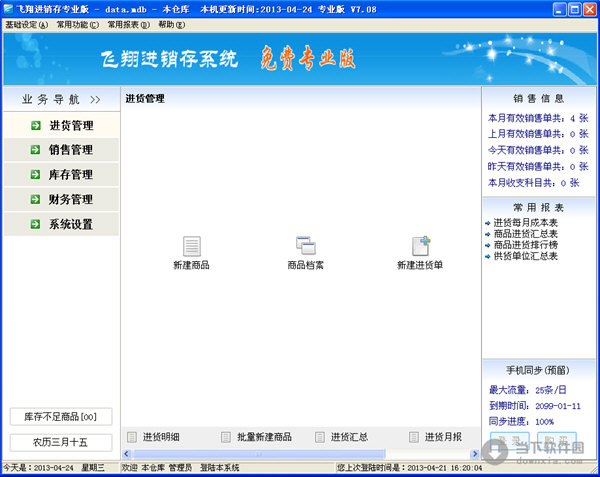This screenshot has height=477, width=600.
Task: Open the 基础设定 menu
Action: [26, 24]
